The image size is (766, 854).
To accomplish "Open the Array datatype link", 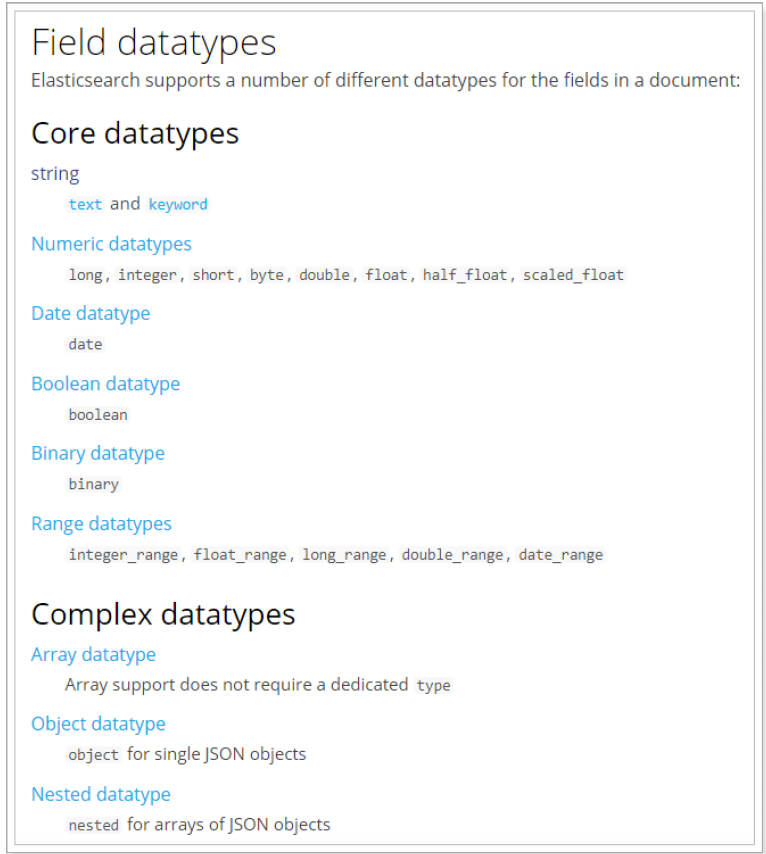I will point(93,654).
